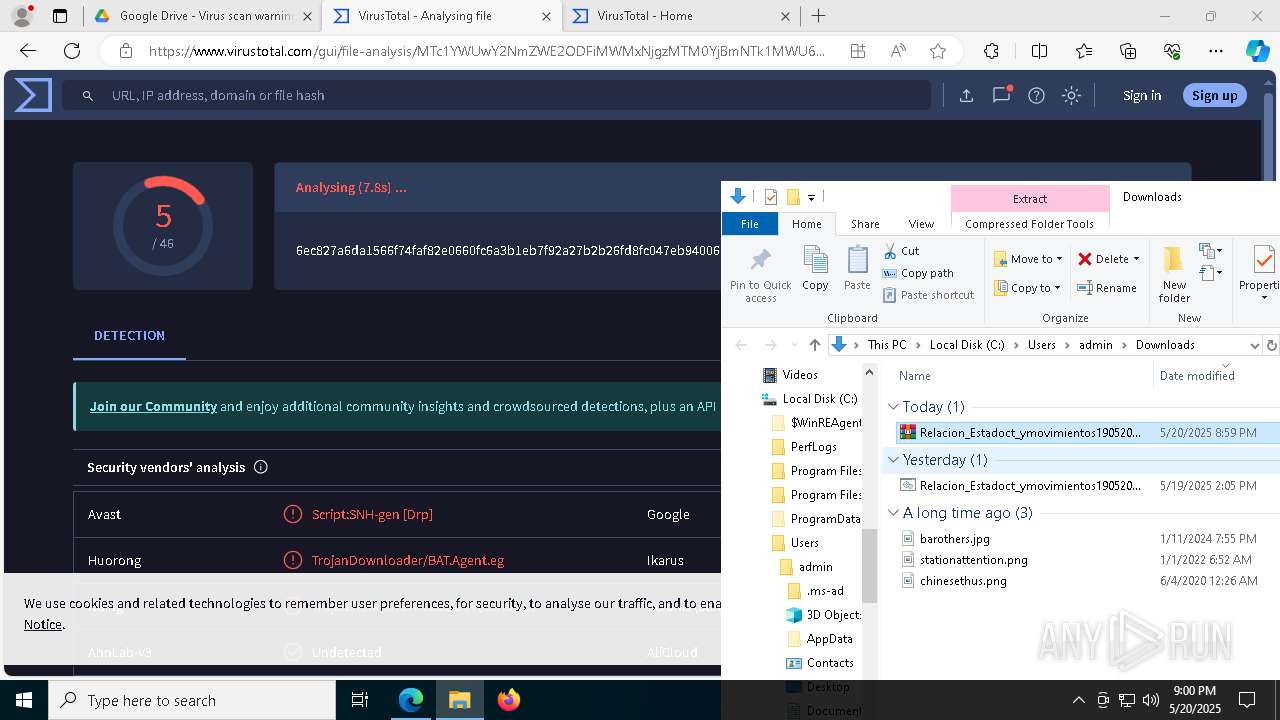
Task: Select the PerfLogs folder in tree
Action: (x=813, y=447)
